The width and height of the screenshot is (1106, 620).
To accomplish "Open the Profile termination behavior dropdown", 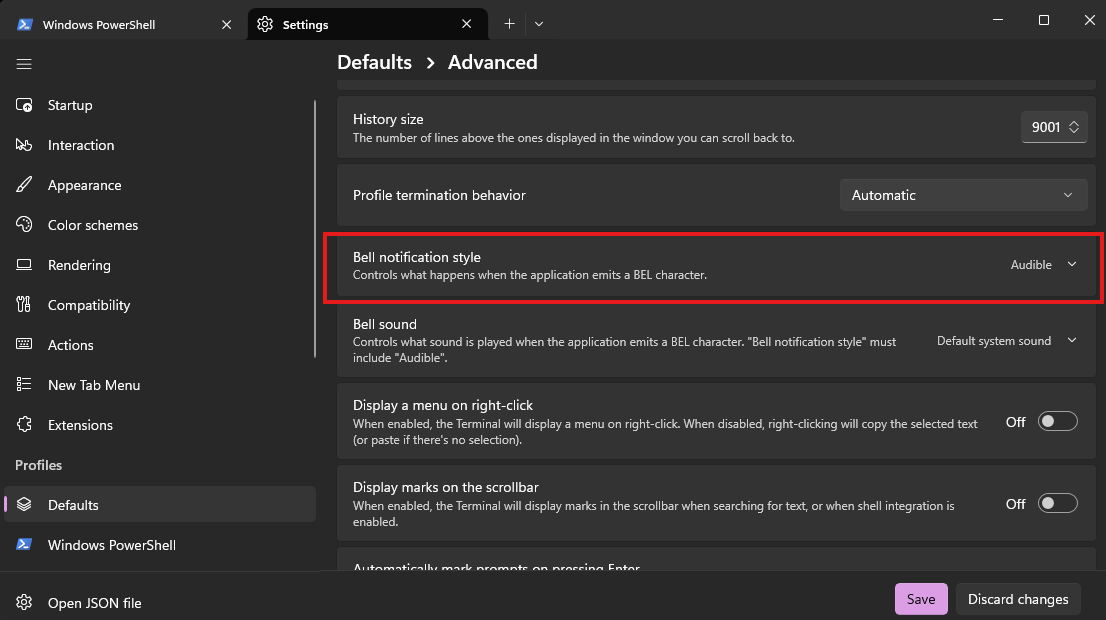I will [963, 195].
